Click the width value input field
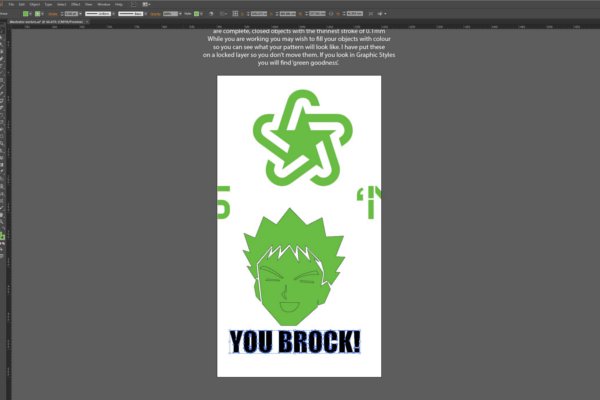 pyautogui.click(x=317, y=14)
